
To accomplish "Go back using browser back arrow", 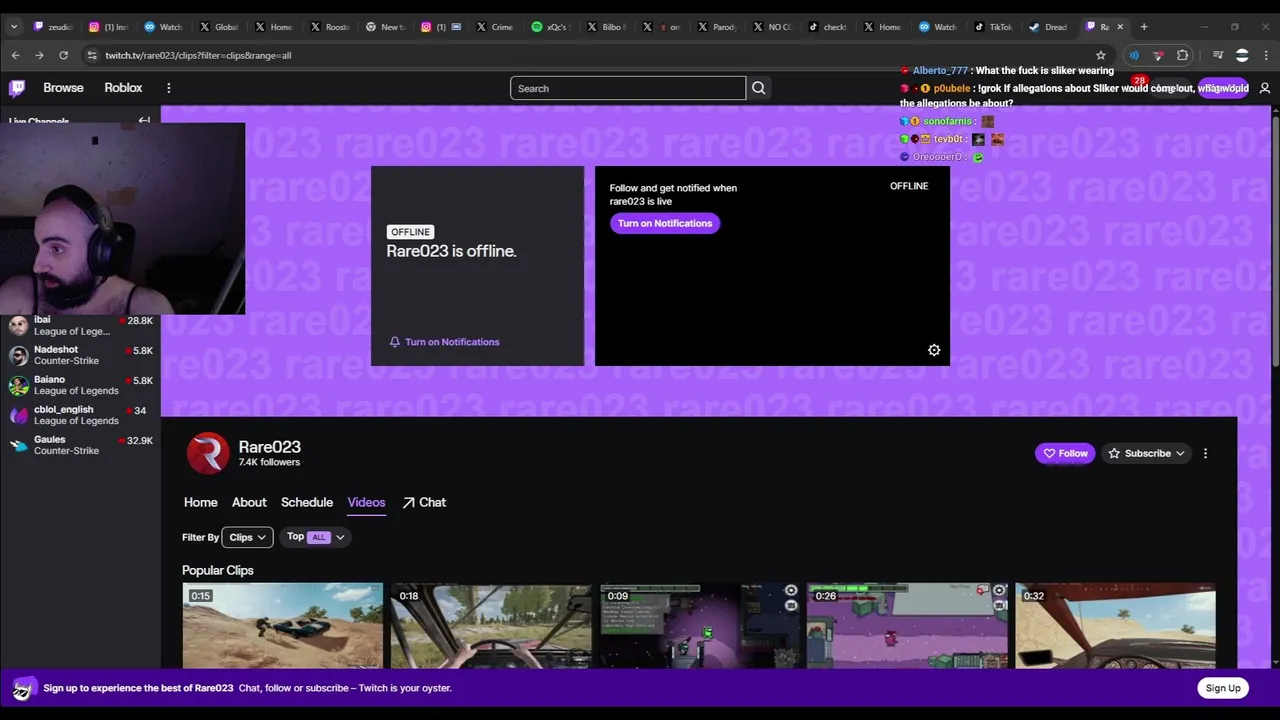I will [x=15, y=55].
